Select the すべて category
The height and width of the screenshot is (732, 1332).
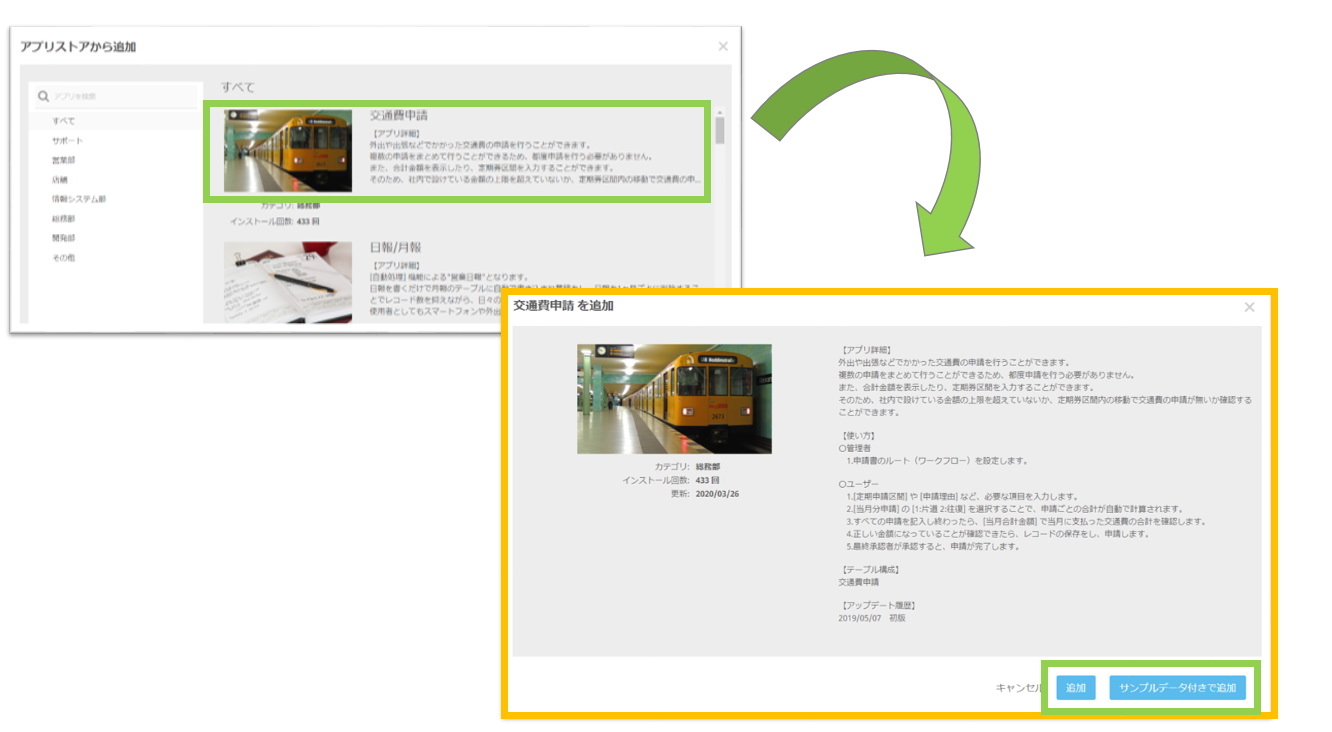pyautogui.click(x=64, y=120)
